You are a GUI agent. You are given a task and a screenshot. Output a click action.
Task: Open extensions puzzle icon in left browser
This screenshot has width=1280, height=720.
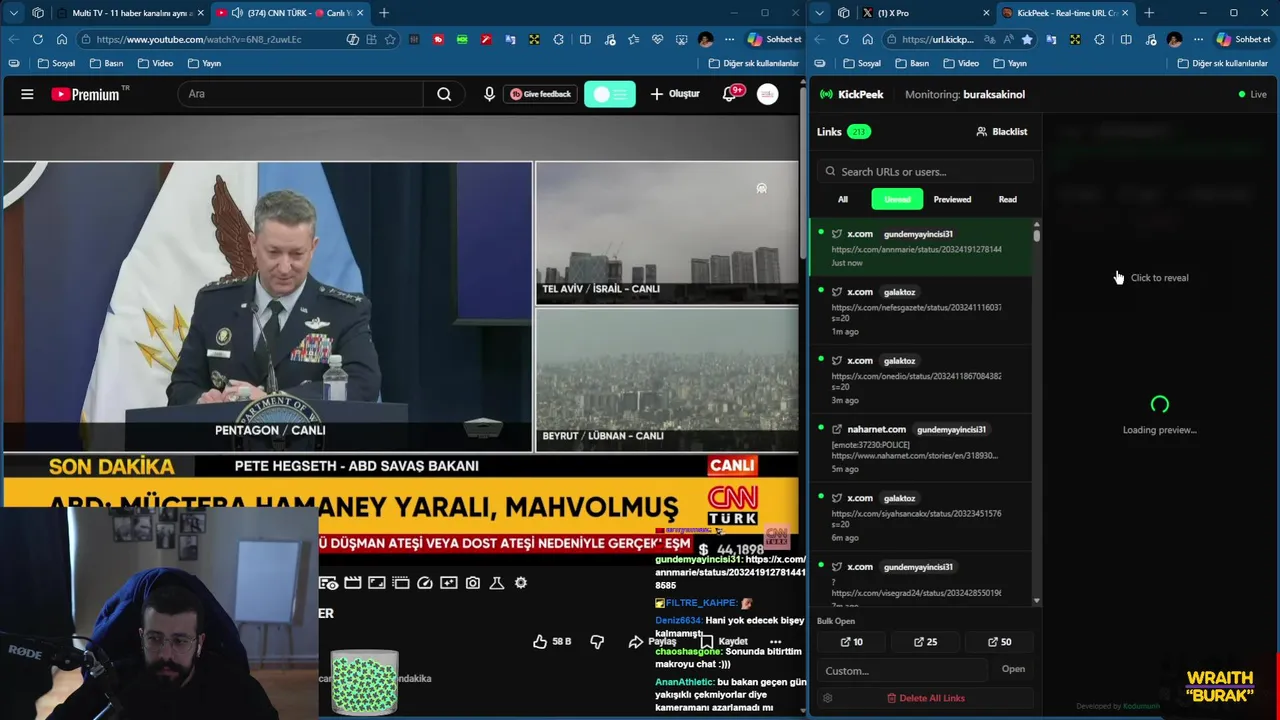(x=558, y=39)
